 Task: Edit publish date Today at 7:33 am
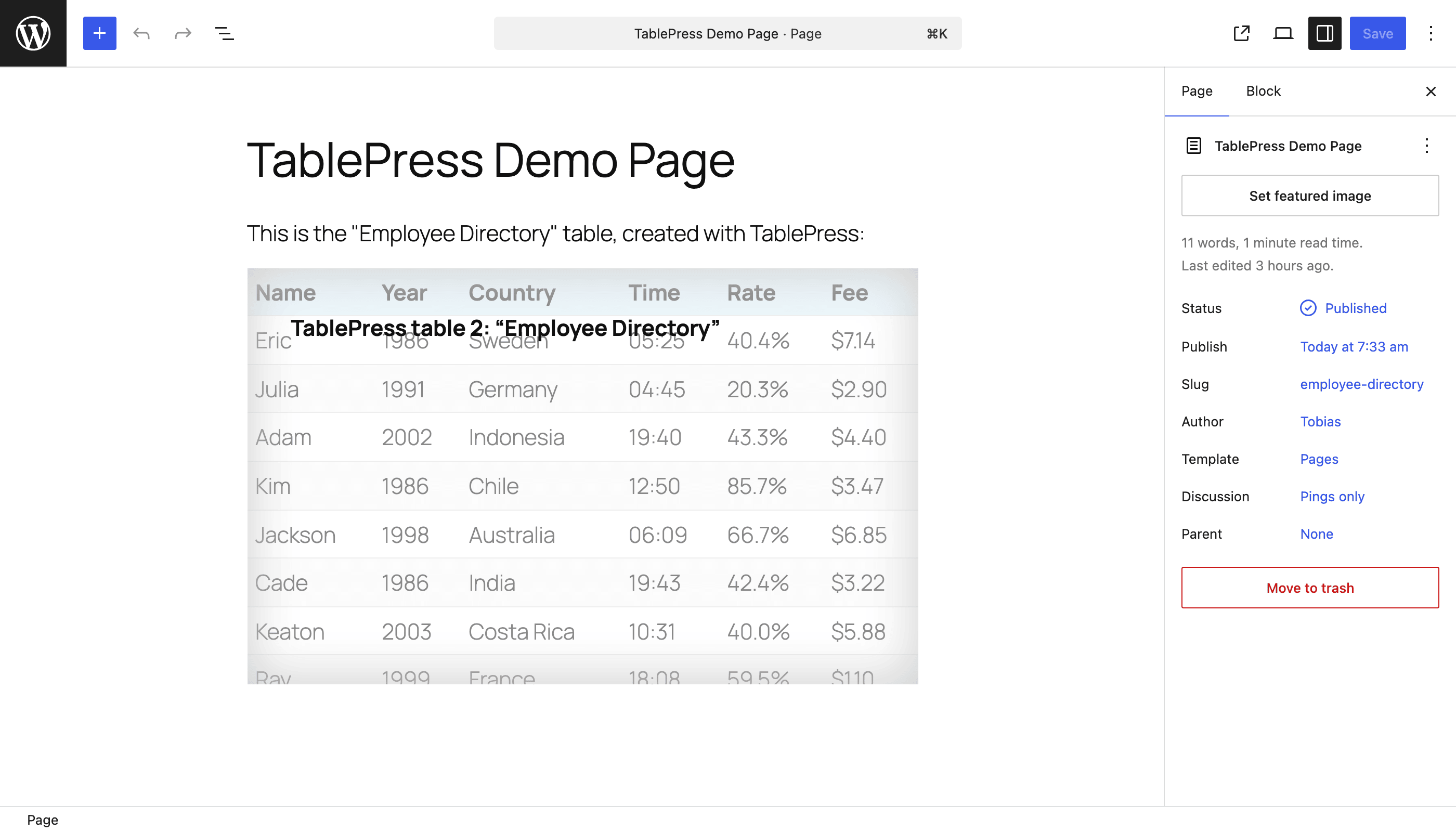coord(1354,346)
